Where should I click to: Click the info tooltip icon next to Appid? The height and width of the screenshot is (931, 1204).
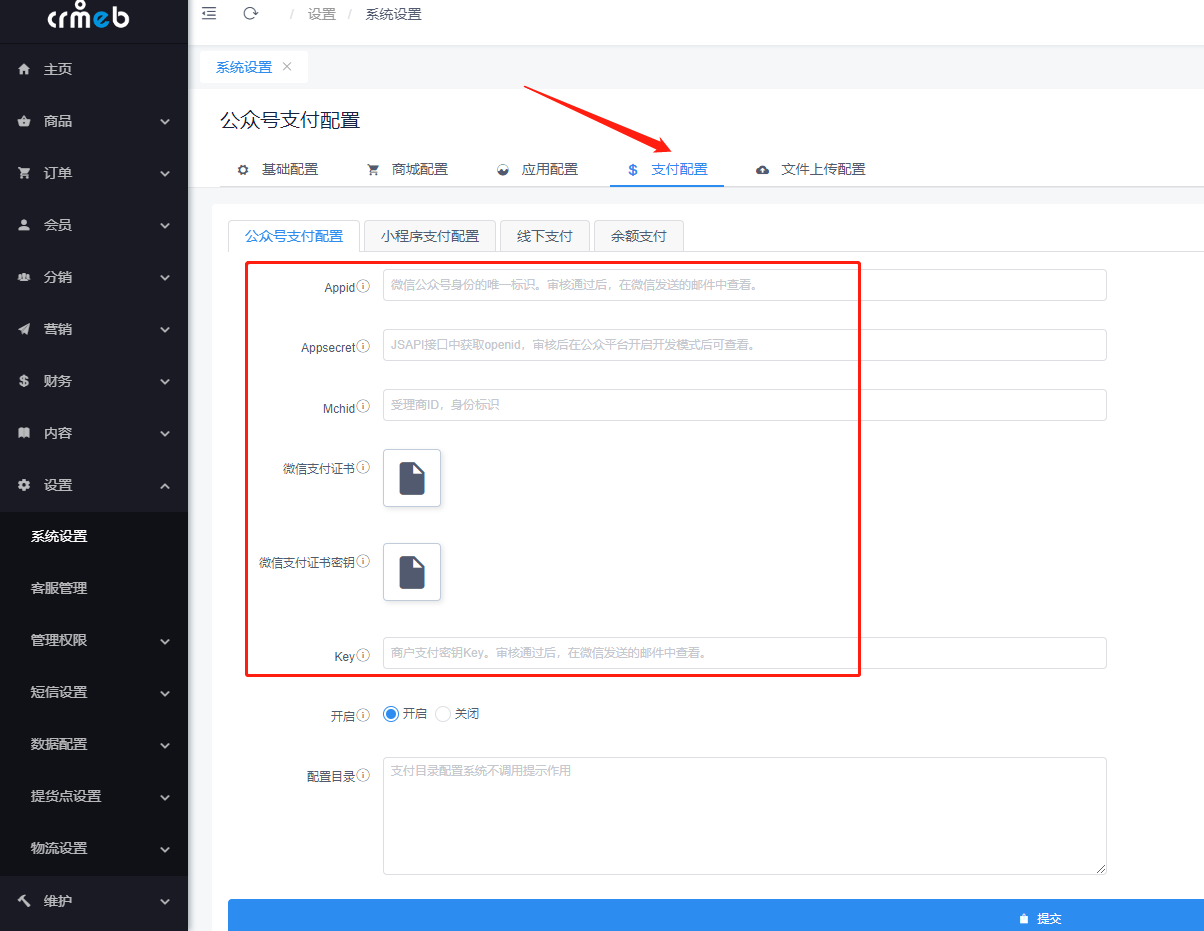tap(364, 285)
